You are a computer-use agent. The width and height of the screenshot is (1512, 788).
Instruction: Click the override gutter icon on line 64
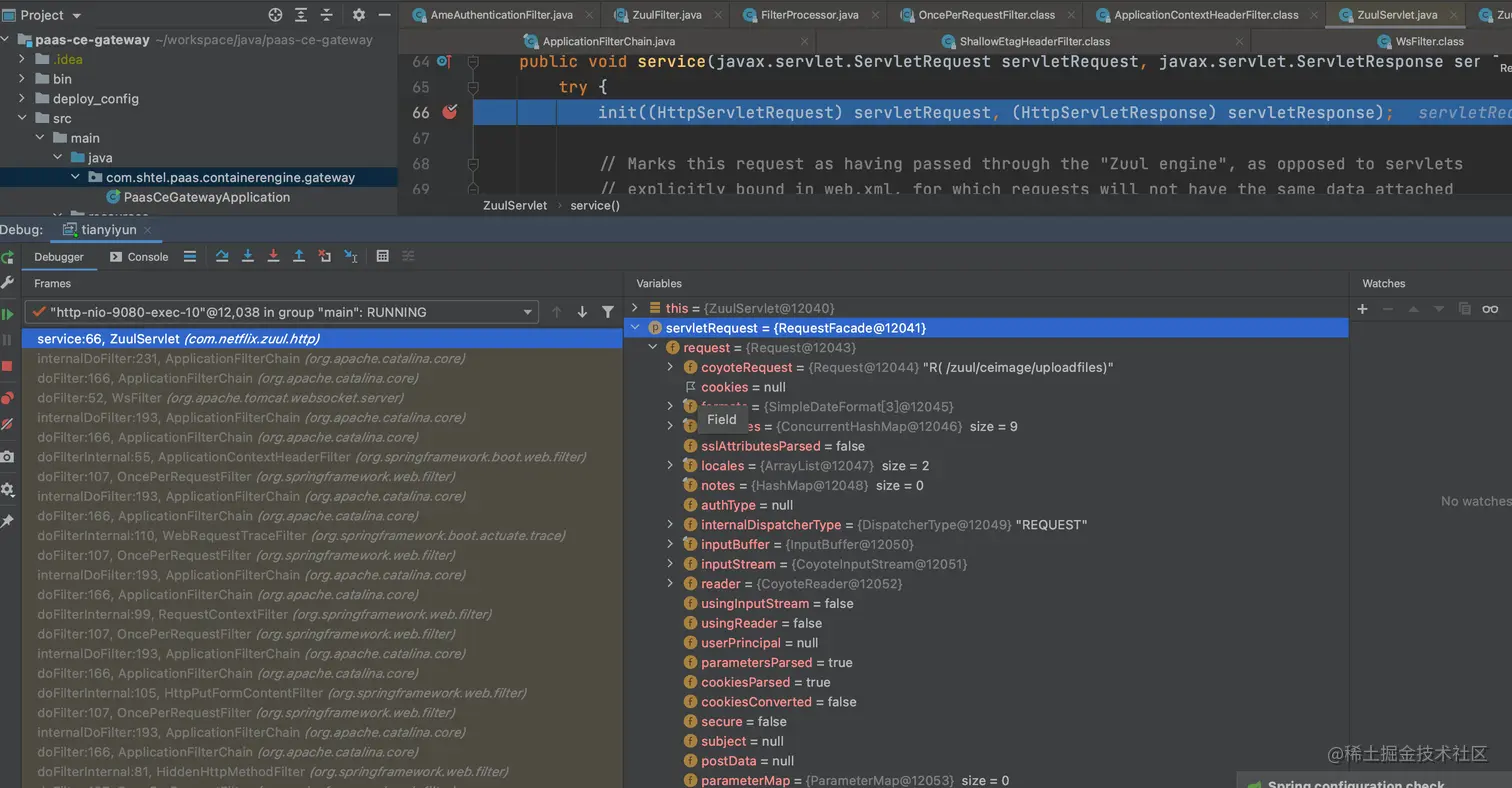(x=442, y=62)
